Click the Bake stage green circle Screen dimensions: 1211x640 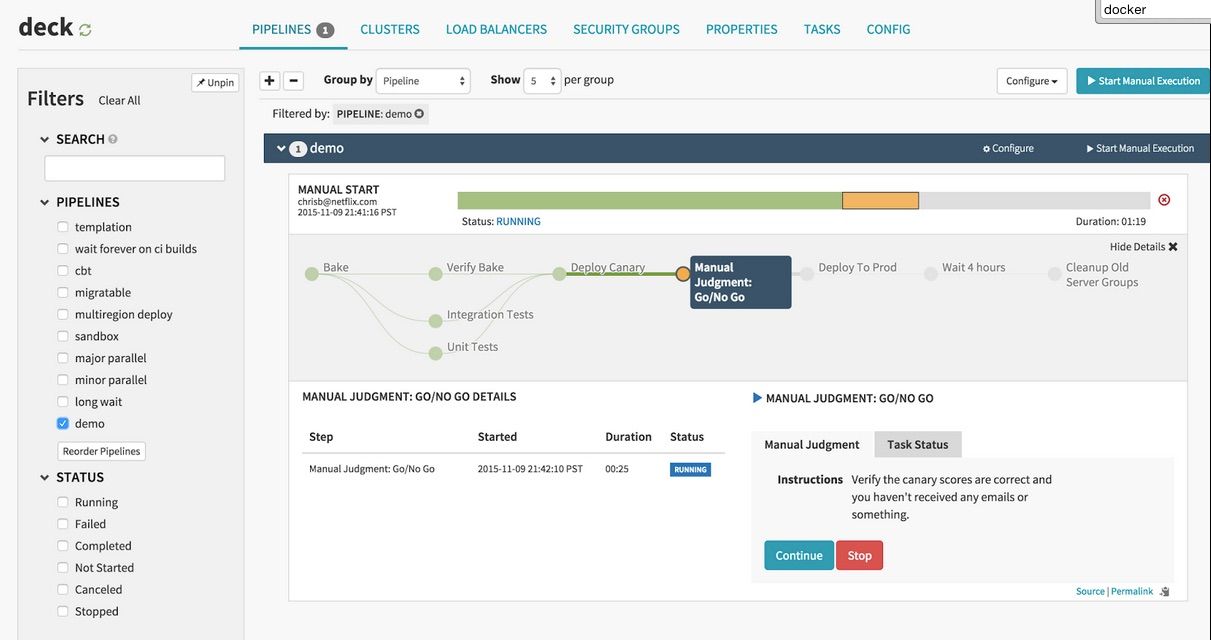(312, 273)
